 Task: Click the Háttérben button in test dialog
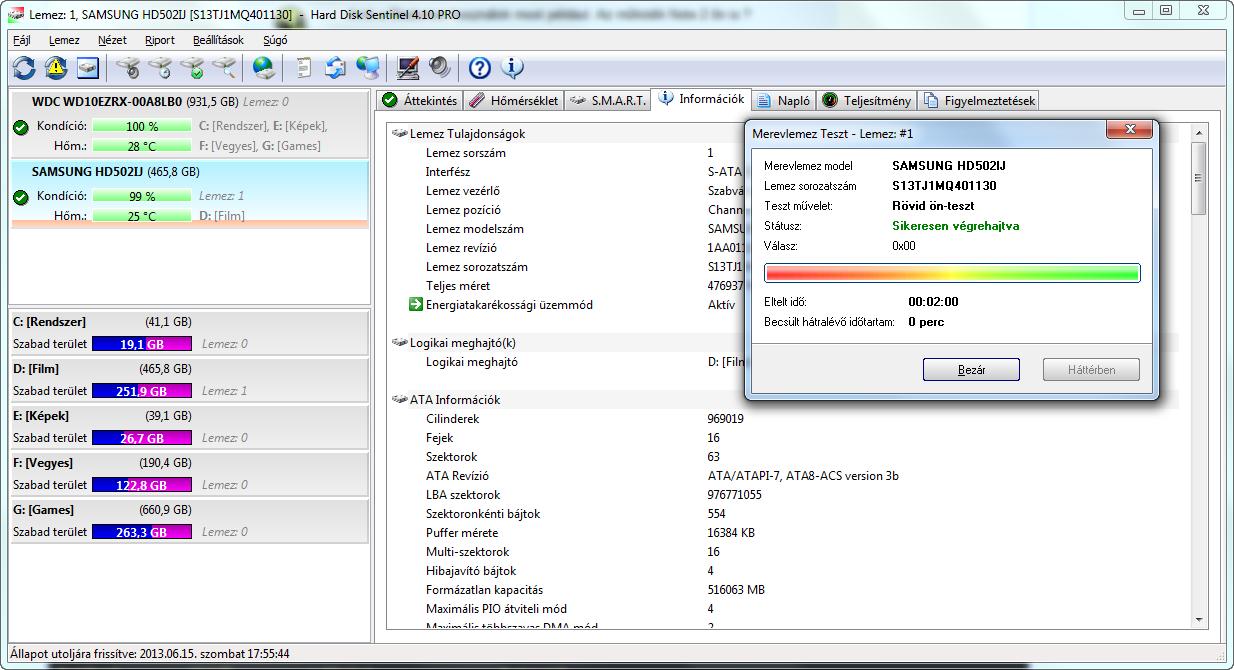click(1091, 370)
